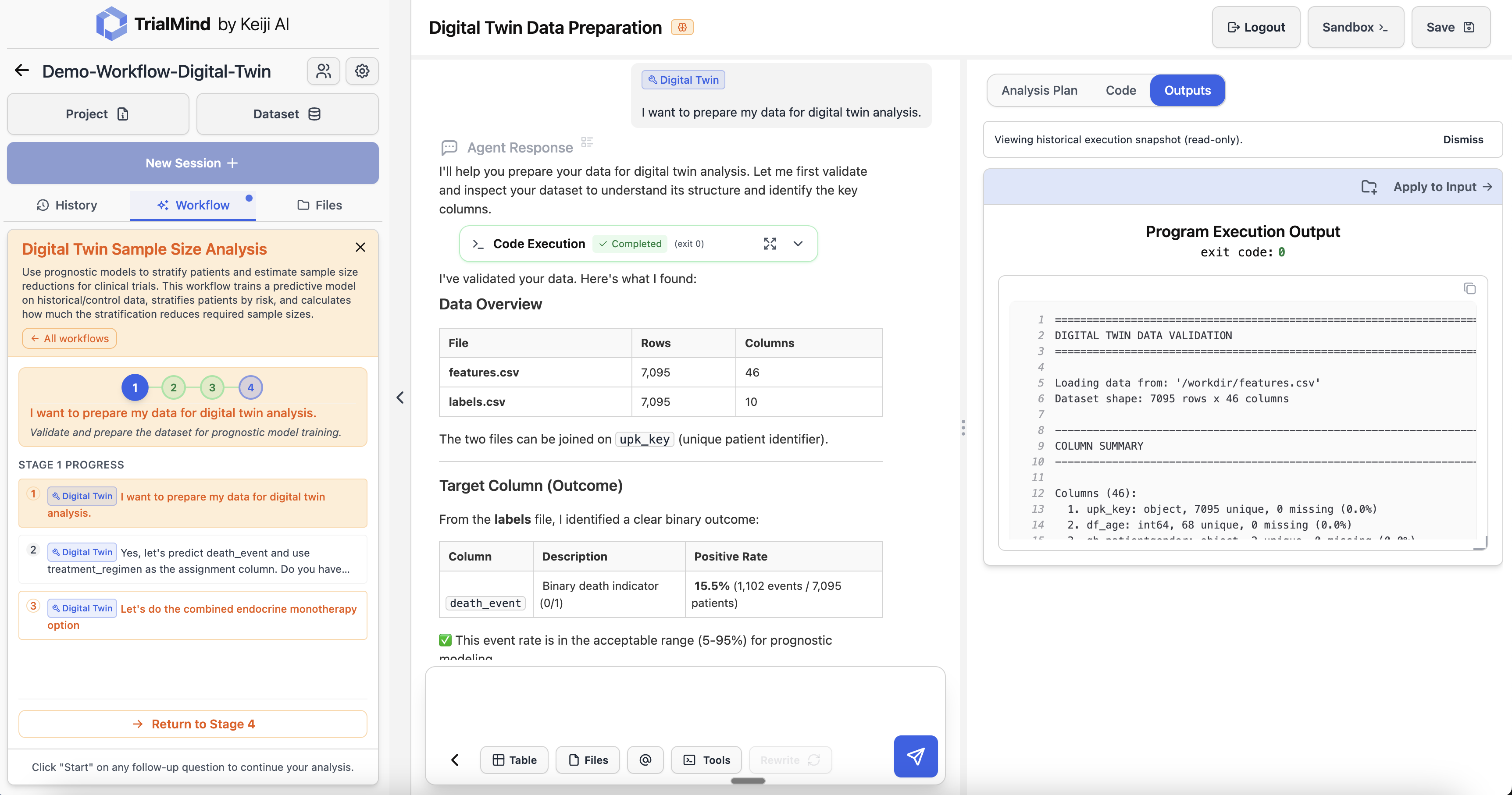1512x795 pixels.
Task: Expand the Code Execution chevron
Action: [x=798, y=244]
